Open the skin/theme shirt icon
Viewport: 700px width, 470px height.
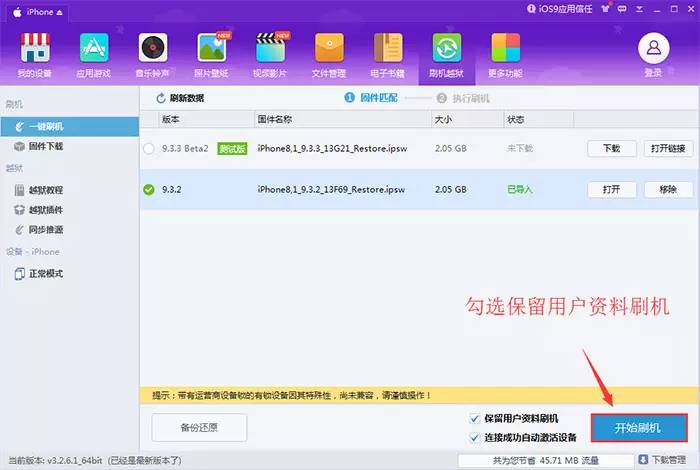[x=605, y=8]
